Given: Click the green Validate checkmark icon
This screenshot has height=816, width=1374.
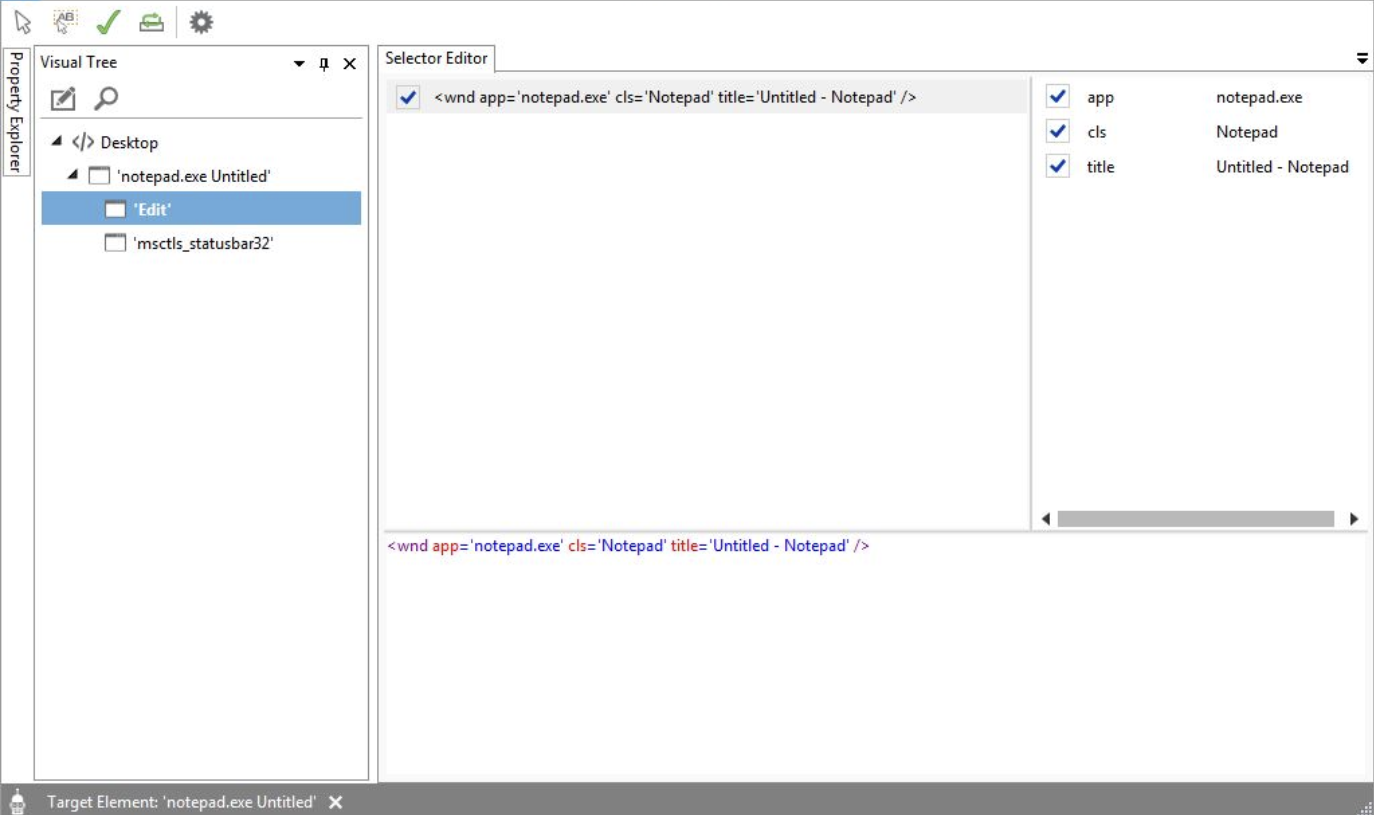Looking at the screenshot, I should (108, 21).
